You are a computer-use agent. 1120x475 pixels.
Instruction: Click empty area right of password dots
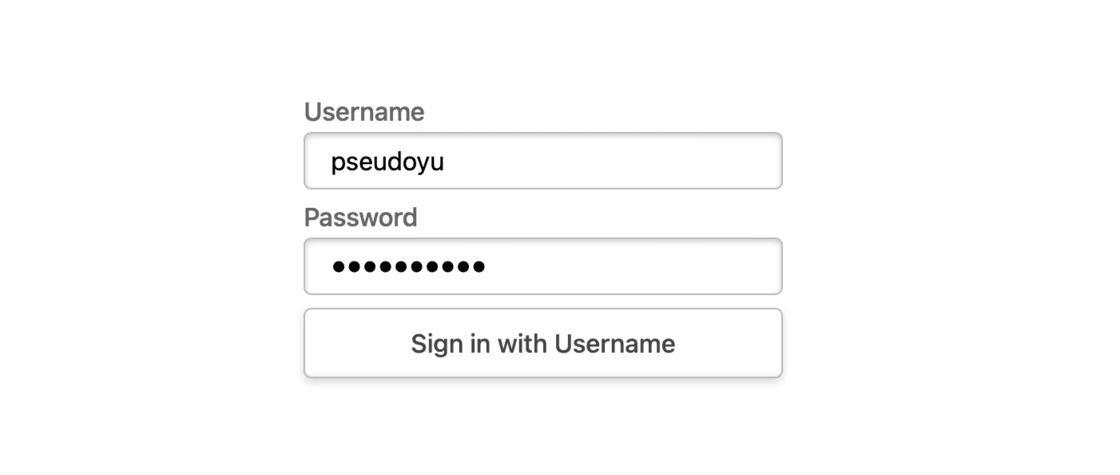point(630,267)
